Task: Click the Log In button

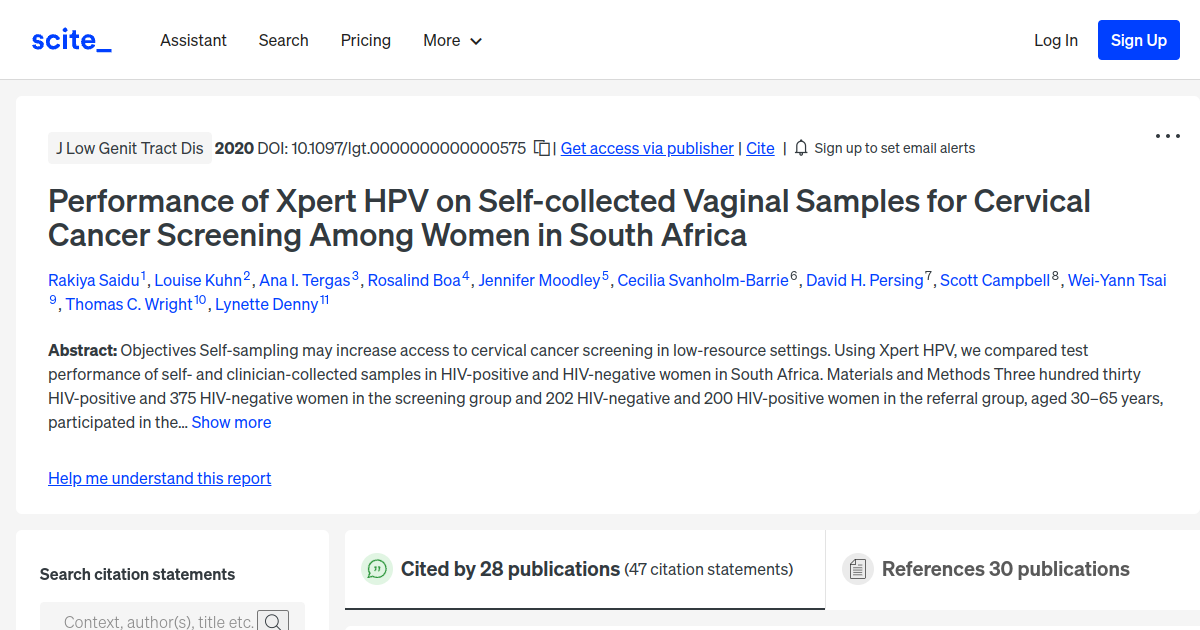Action: tap(1056, 40)
